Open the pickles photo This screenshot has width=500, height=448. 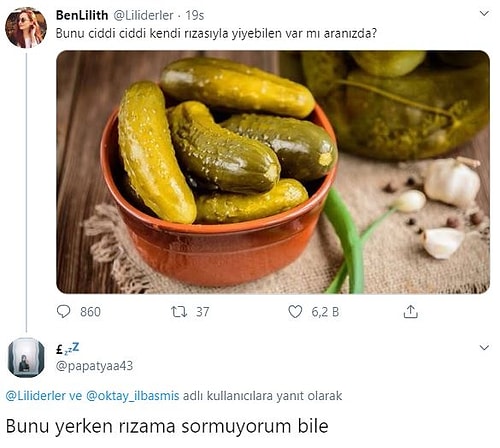point(273,172)
